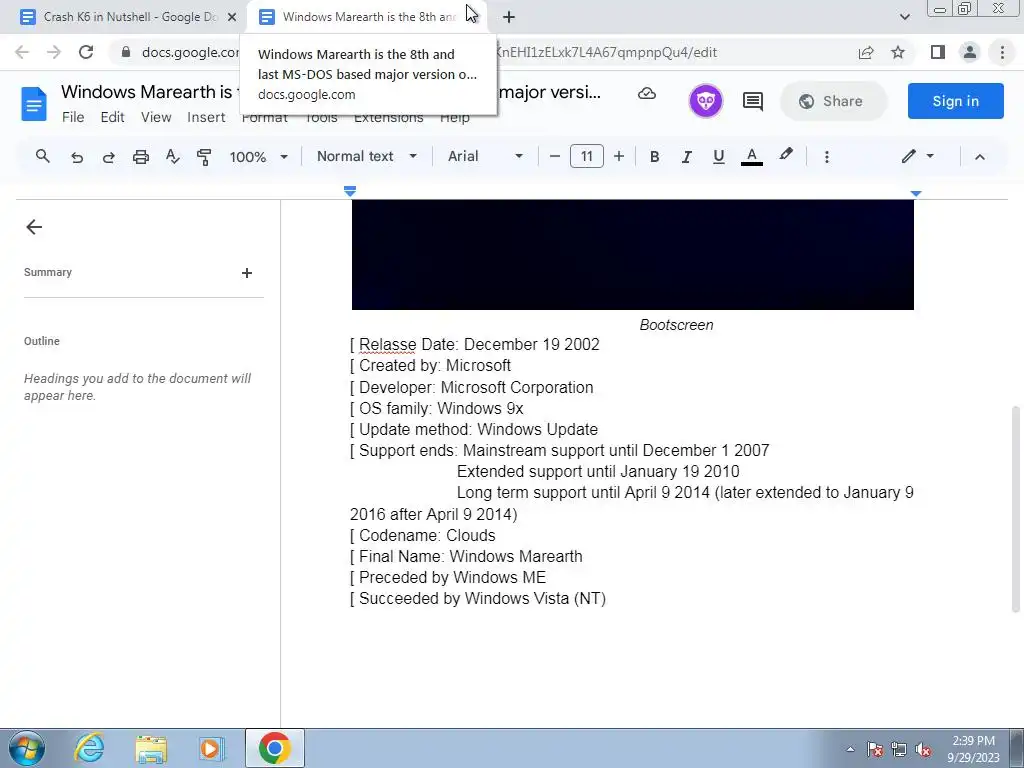Open the browser side panel
1024x768 pixels.
938,52
